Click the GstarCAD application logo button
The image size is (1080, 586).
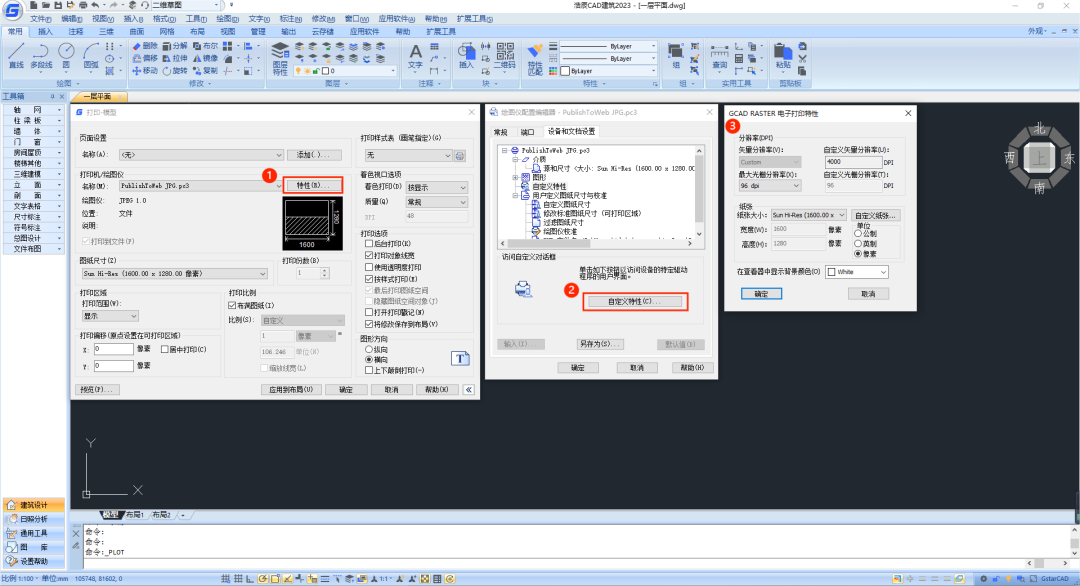tap(12, 10)
